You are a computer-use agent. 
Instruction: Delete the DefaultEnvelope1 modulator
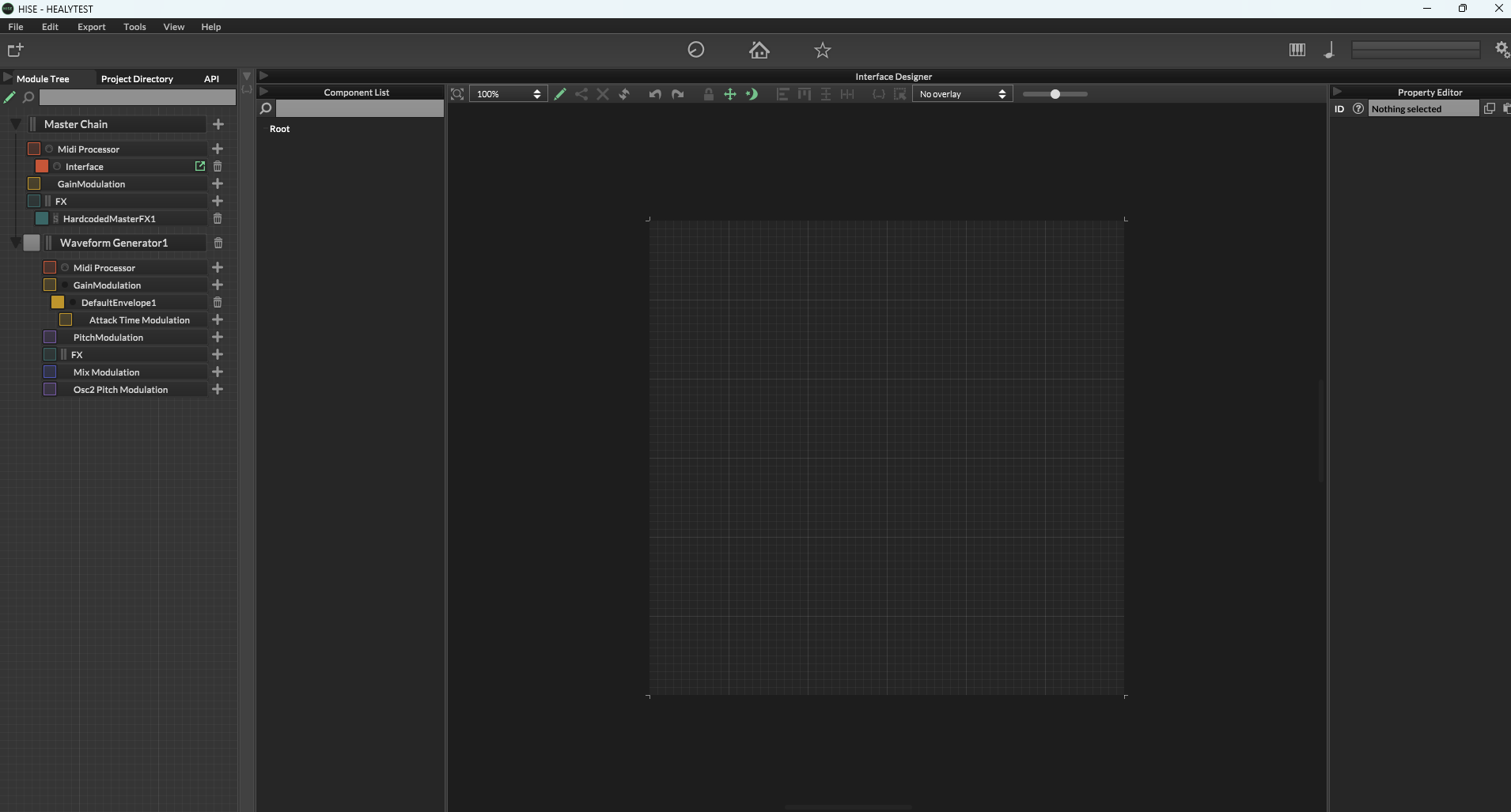click(218, 302)
